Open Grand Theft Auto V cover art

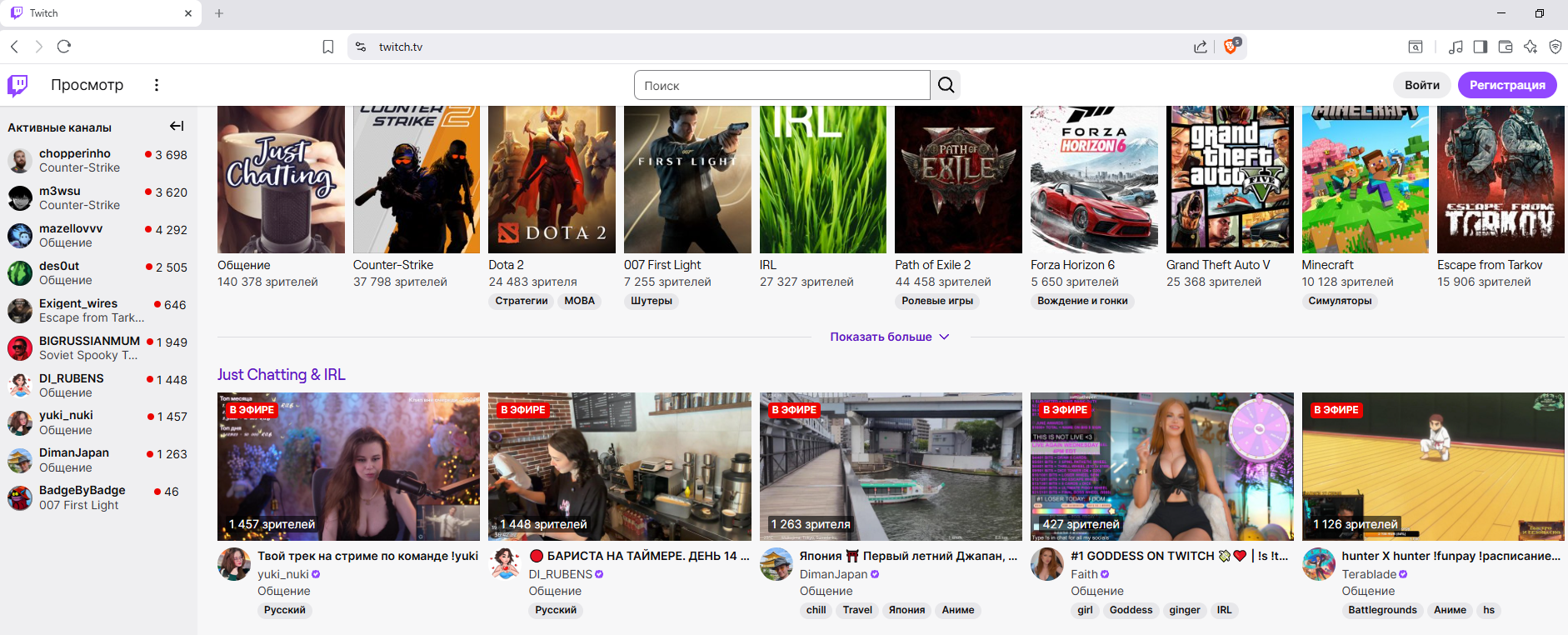point(1230,179)
